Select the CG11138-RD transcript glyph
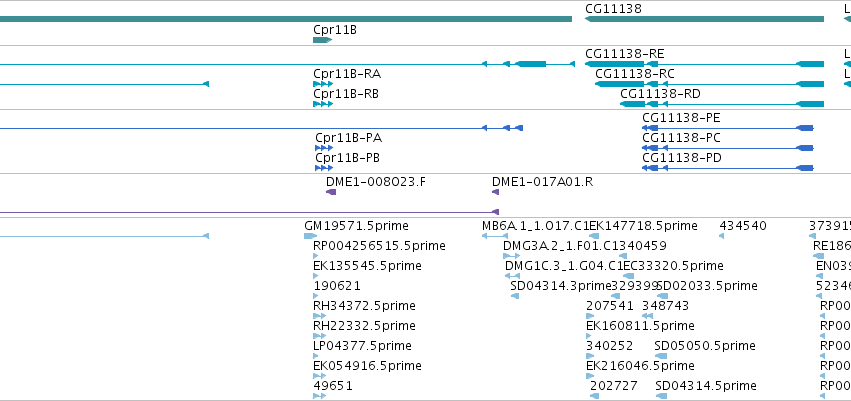This screenshot has width=851, height=401. pos(722,104)
